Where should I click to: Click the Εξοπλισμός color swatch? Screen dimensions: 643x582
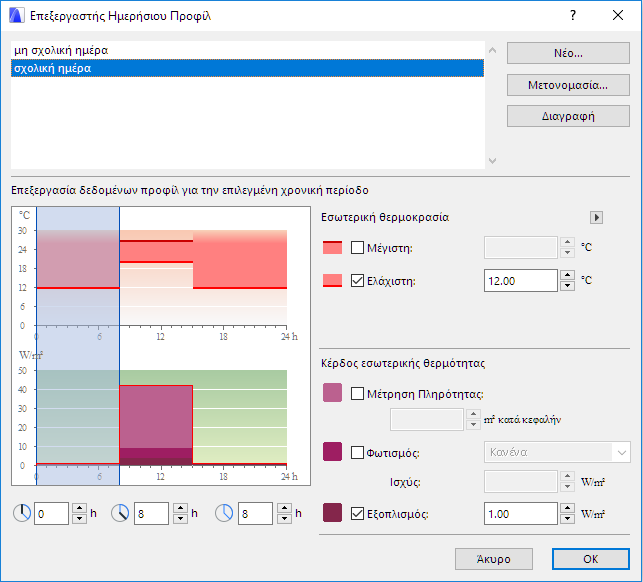(x=333, y=513)
